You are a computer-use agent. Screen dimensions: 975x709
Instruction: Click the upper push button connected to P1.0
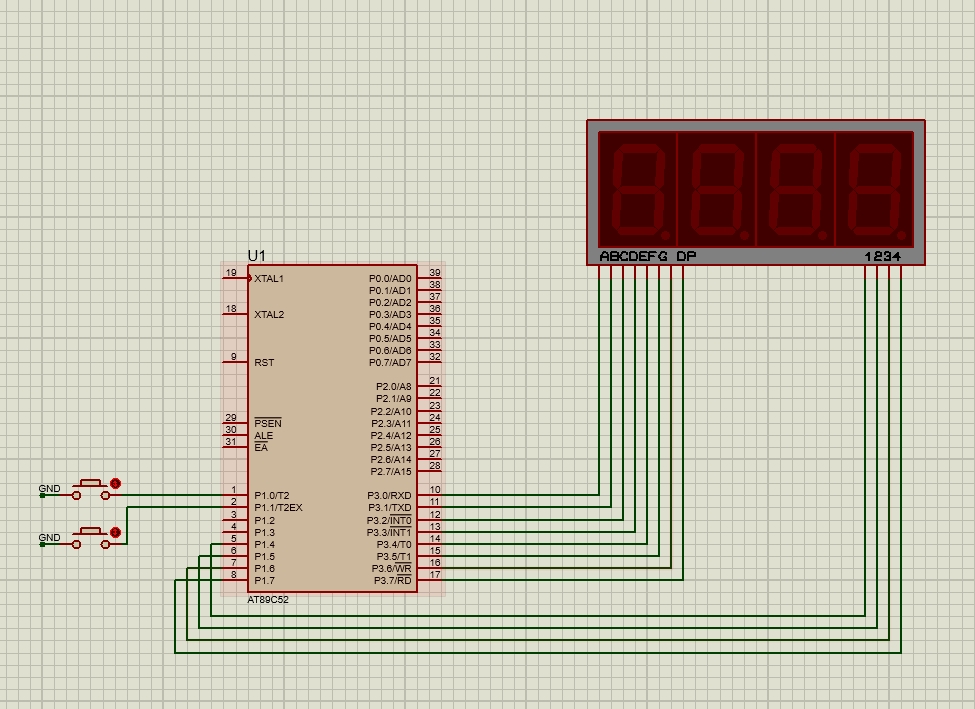tap(91, 489)
